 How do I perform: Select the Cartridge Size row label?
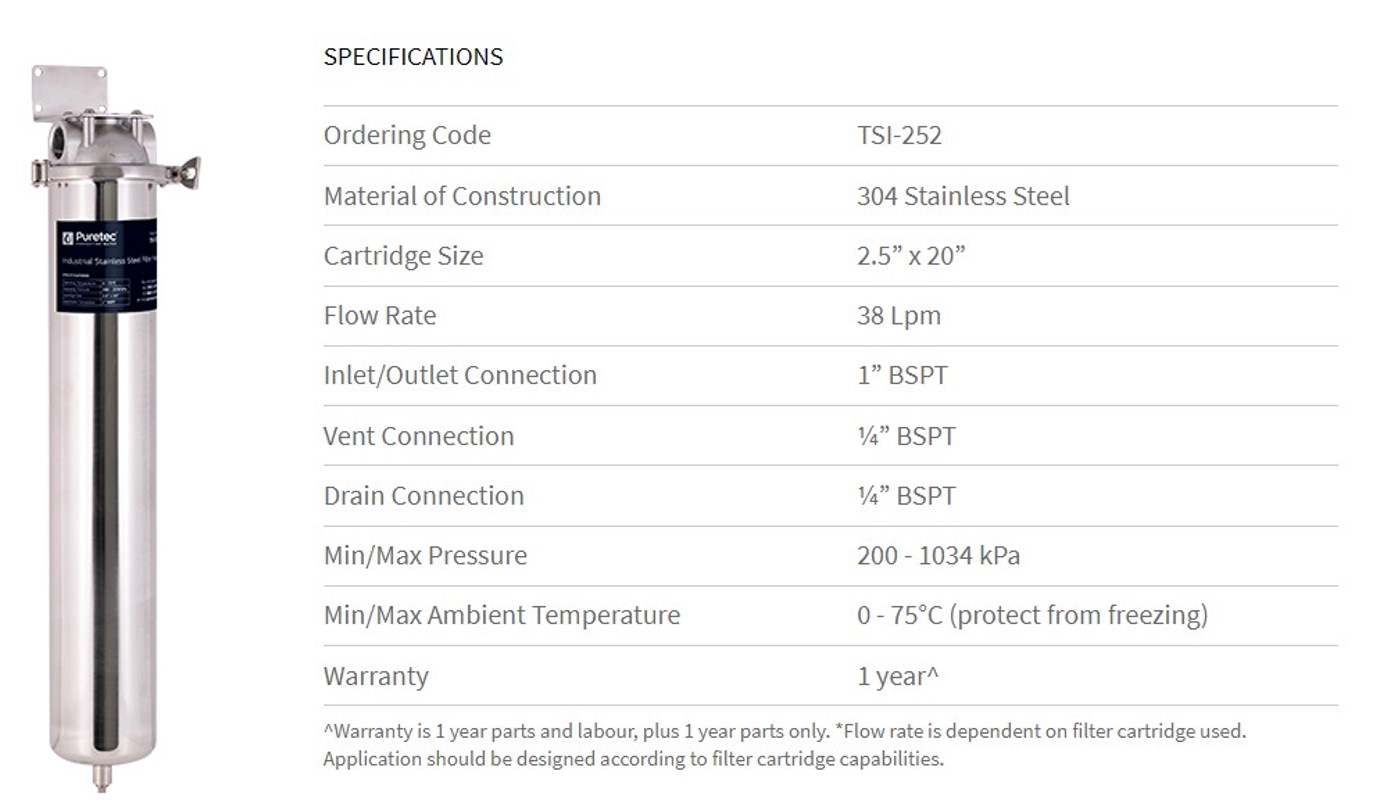[x=403, y=255]
